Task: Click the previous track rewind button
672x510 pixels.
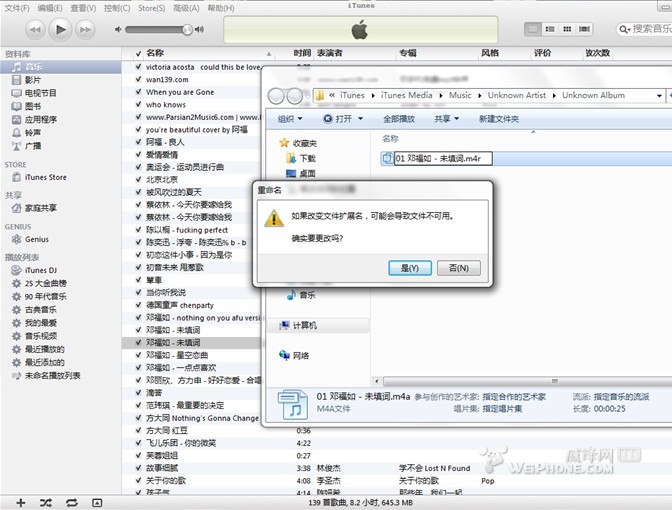Action: pos(35,30)
